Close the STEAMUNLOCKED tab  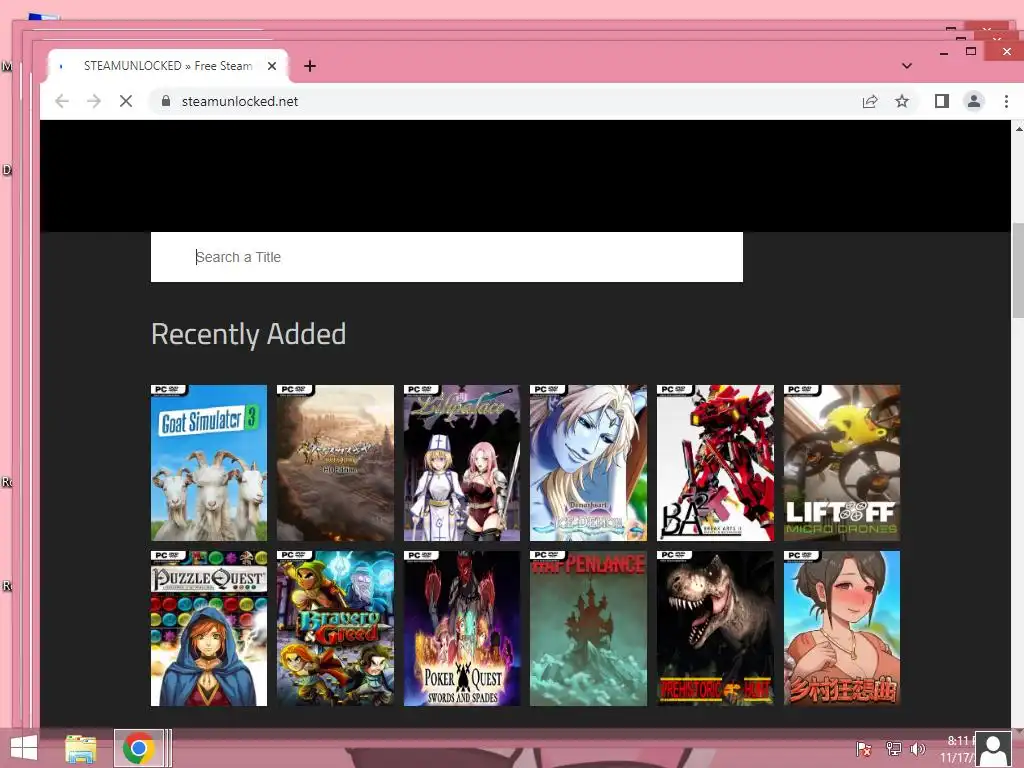coord(272,66)
